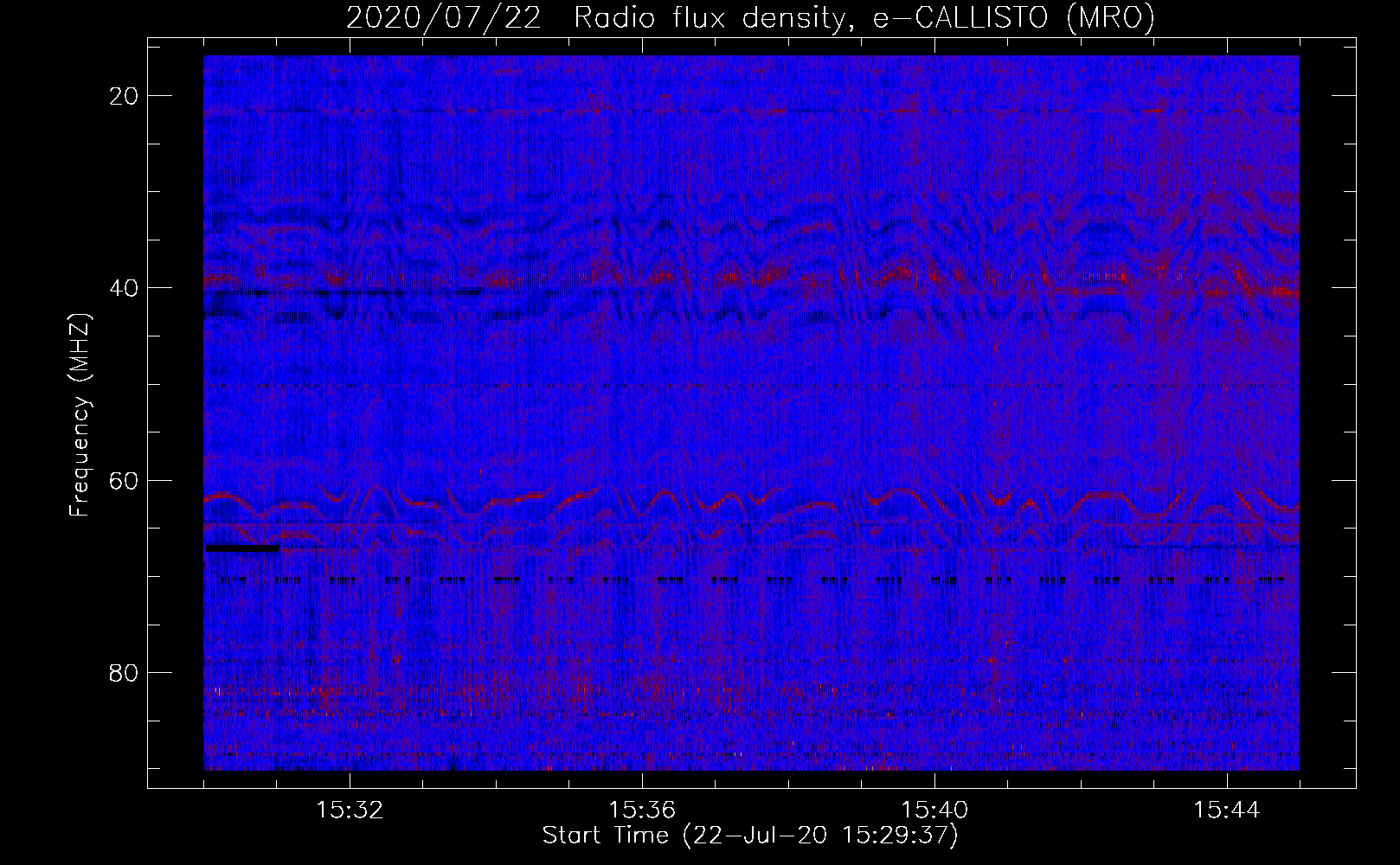
Task: Click the black horizontal bar near 67 MHz
Action: coord(242,548)
